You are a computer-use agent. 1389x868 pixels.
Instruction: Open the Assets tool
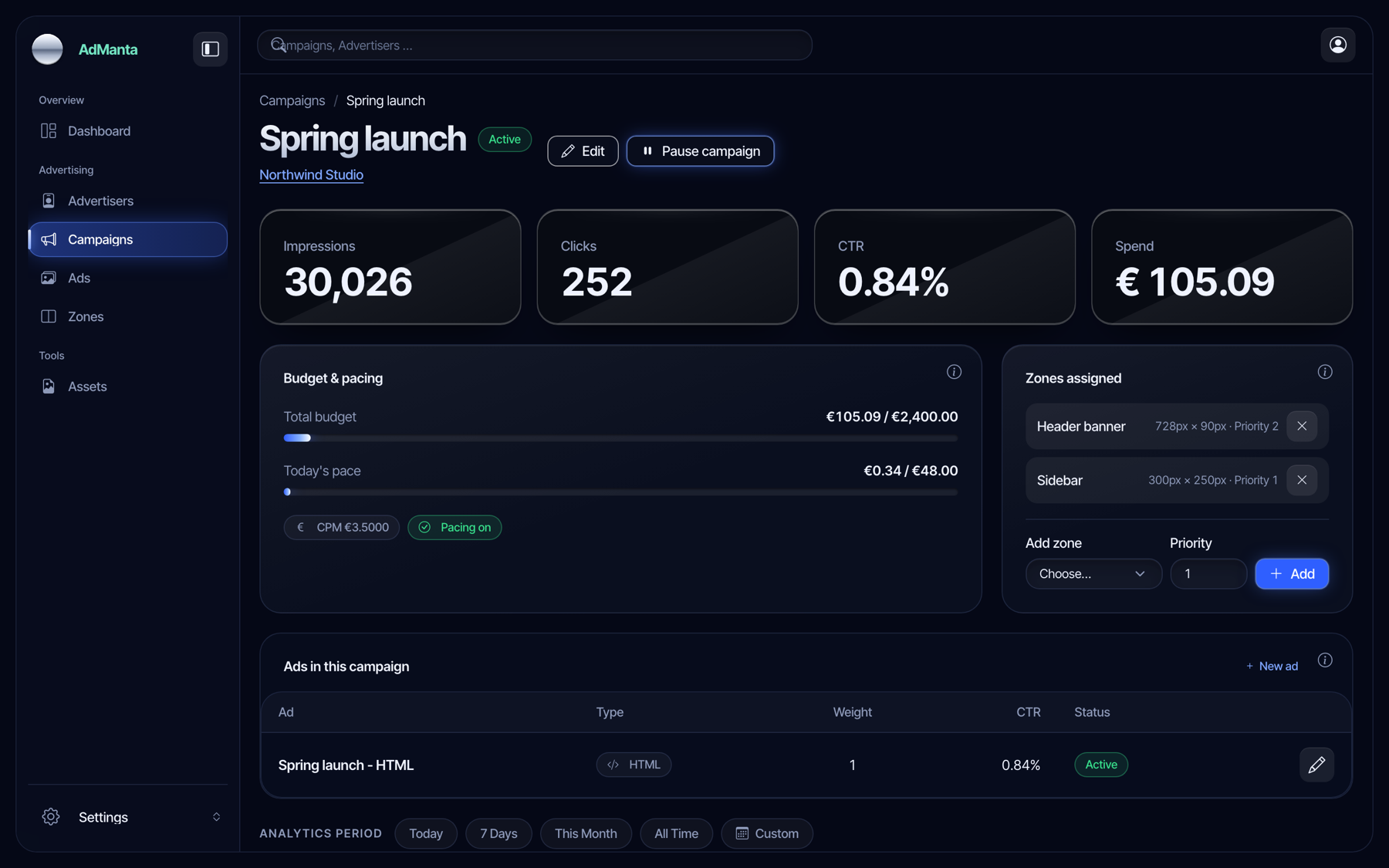pos(128,387)
